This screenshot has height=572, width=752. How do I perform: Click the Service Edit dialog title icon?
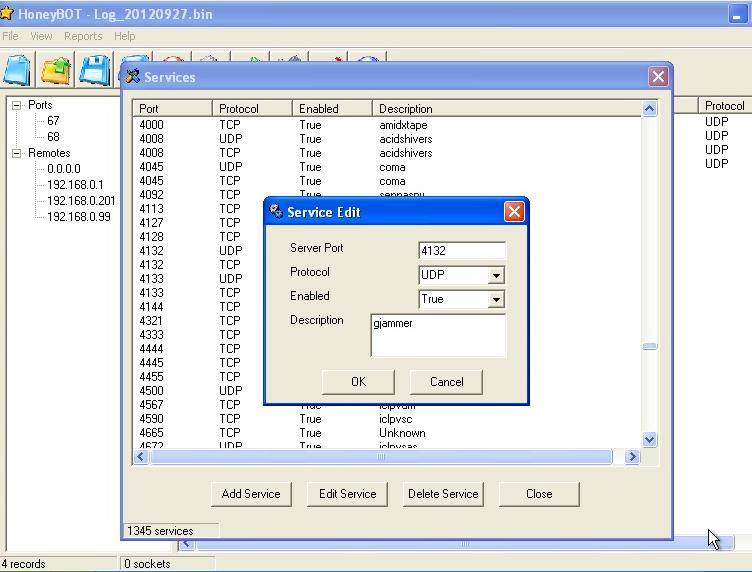coord(276,212)
